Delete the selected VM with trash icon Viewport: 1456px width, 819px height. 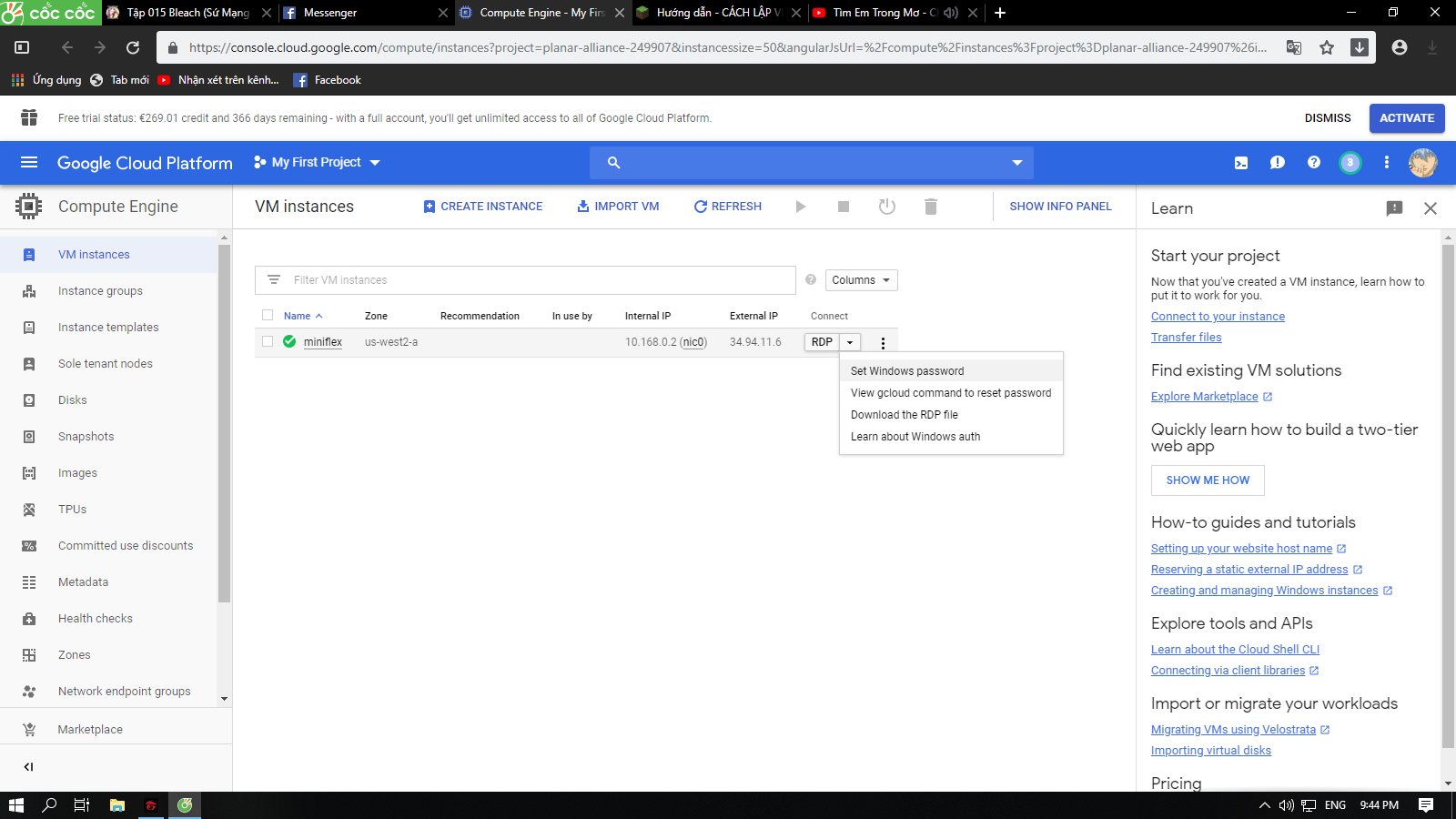click(x=931, y=207)
